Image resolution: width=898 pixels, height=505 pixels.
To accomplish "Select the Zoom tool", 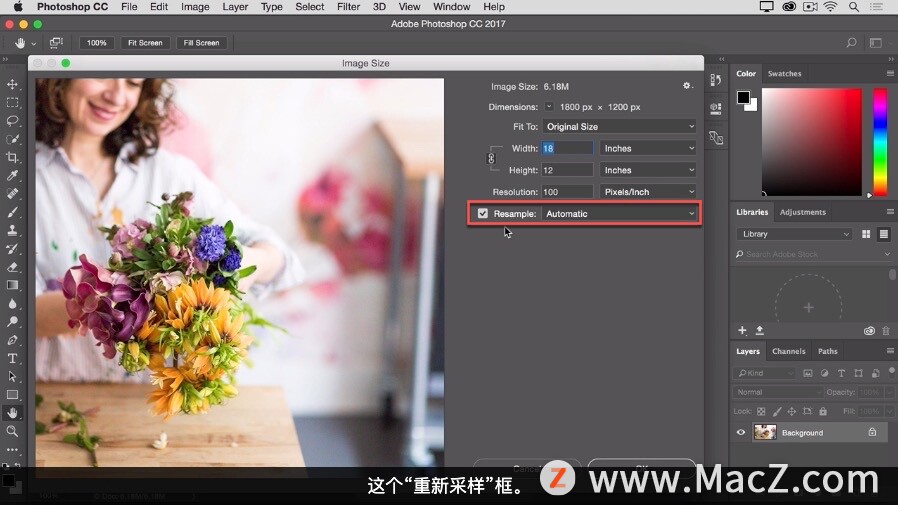I will [x=12, y=431].
